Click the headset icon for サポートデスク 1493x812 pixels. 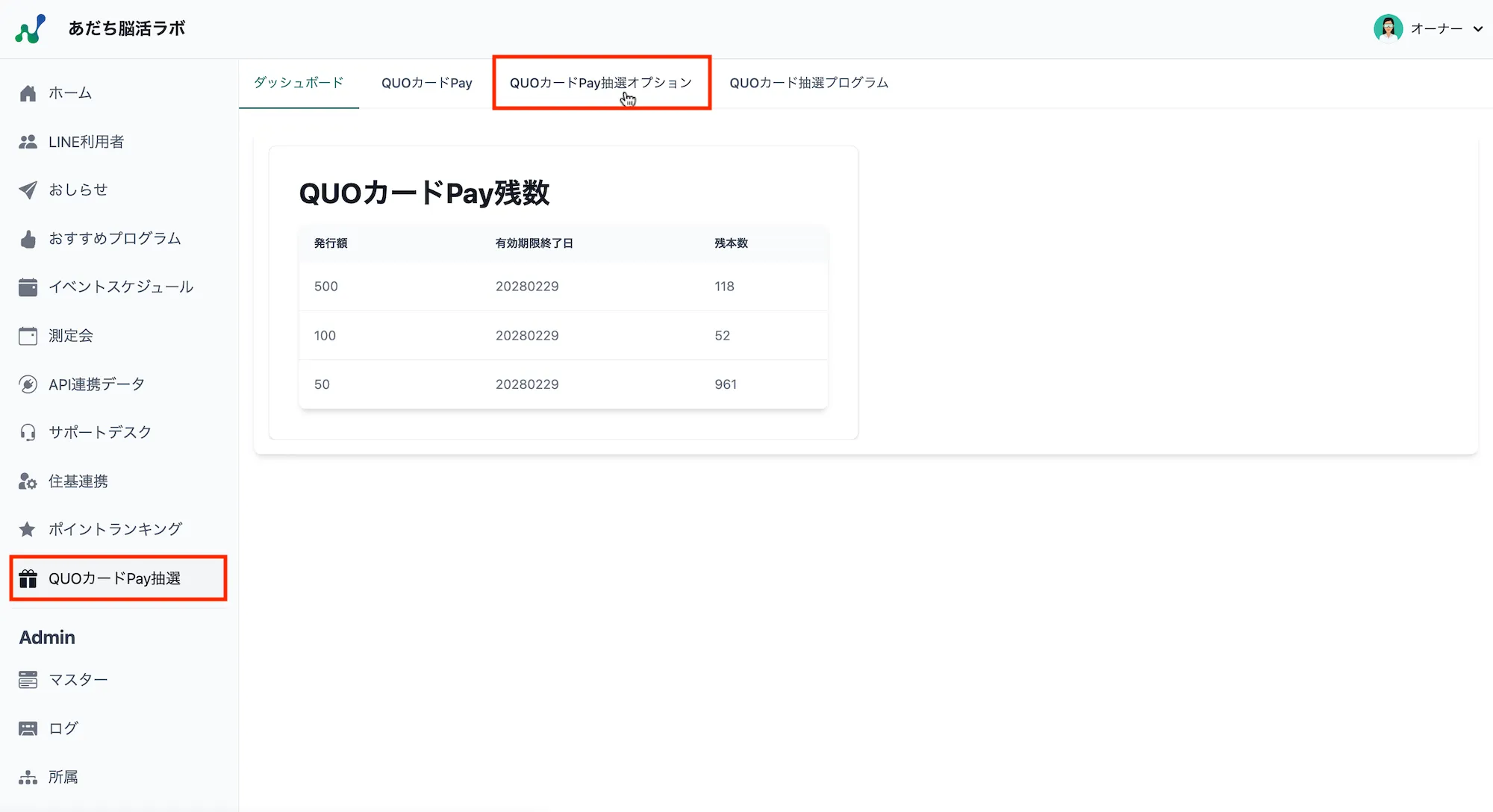coord(28,432)
